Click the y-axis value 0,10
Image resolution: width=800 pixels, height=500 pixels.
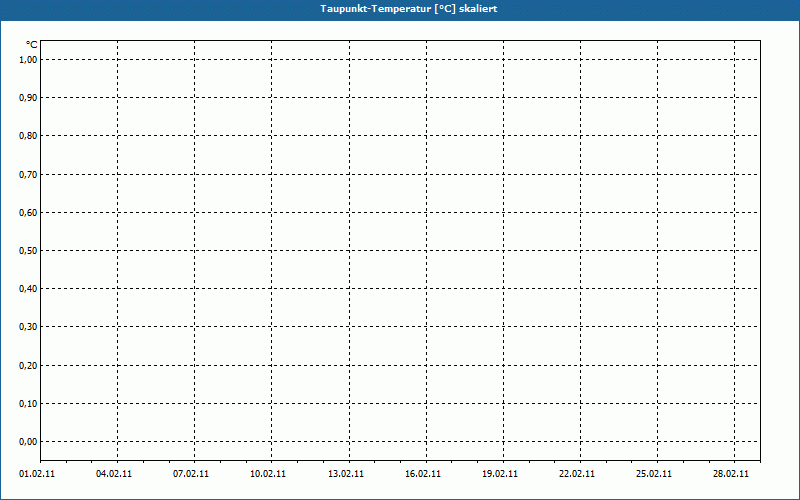click(28, 404)
